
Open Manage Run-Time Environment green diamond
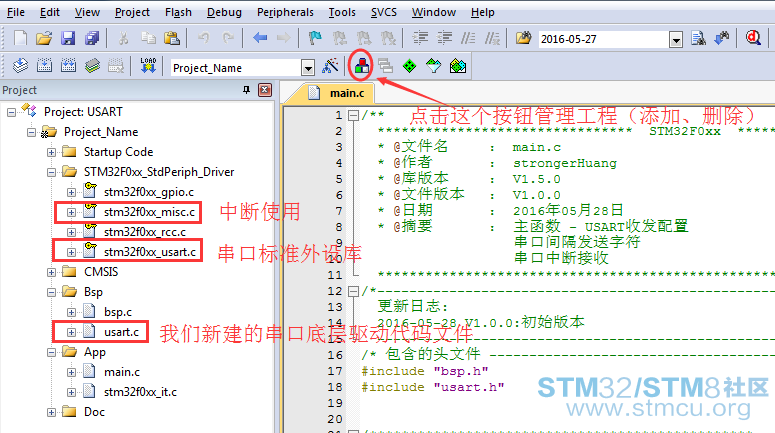pos(410,66)
